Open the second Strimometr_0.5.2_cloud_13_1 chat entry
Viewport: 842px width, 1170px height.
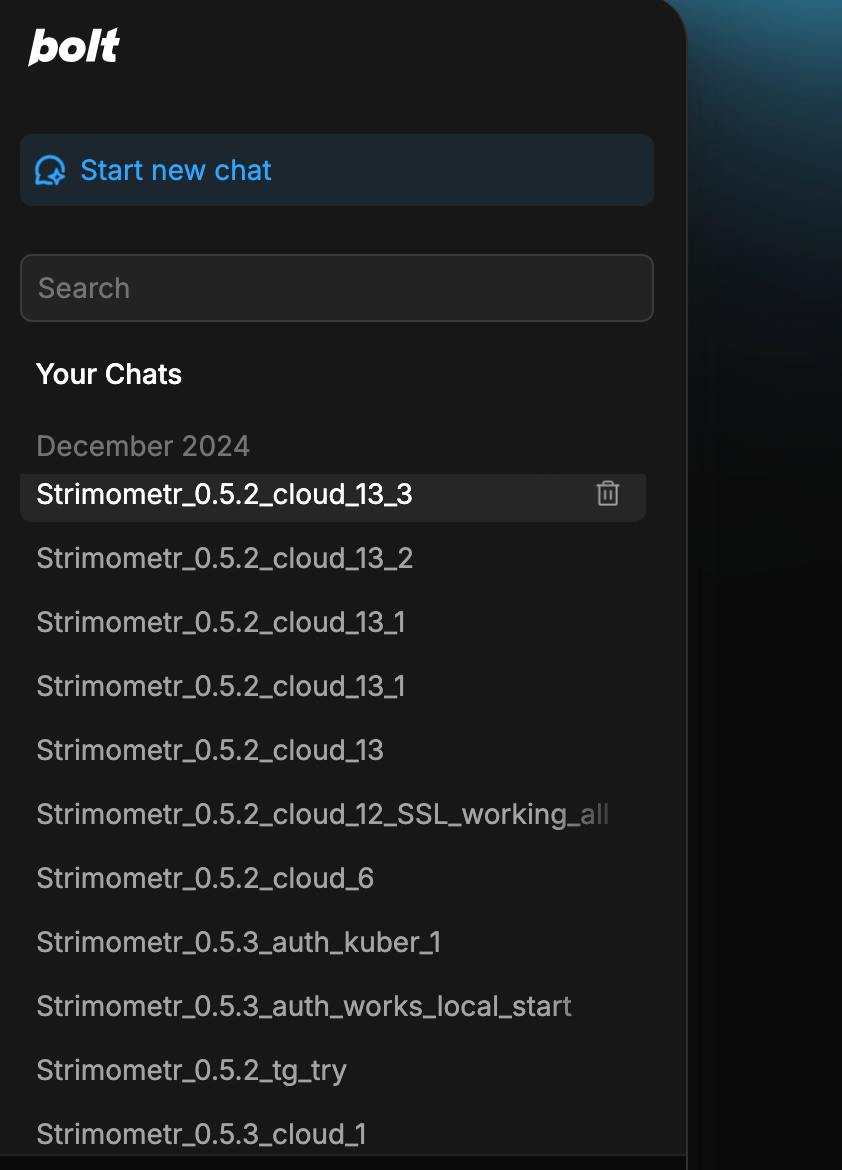click(x=220, y=686)
